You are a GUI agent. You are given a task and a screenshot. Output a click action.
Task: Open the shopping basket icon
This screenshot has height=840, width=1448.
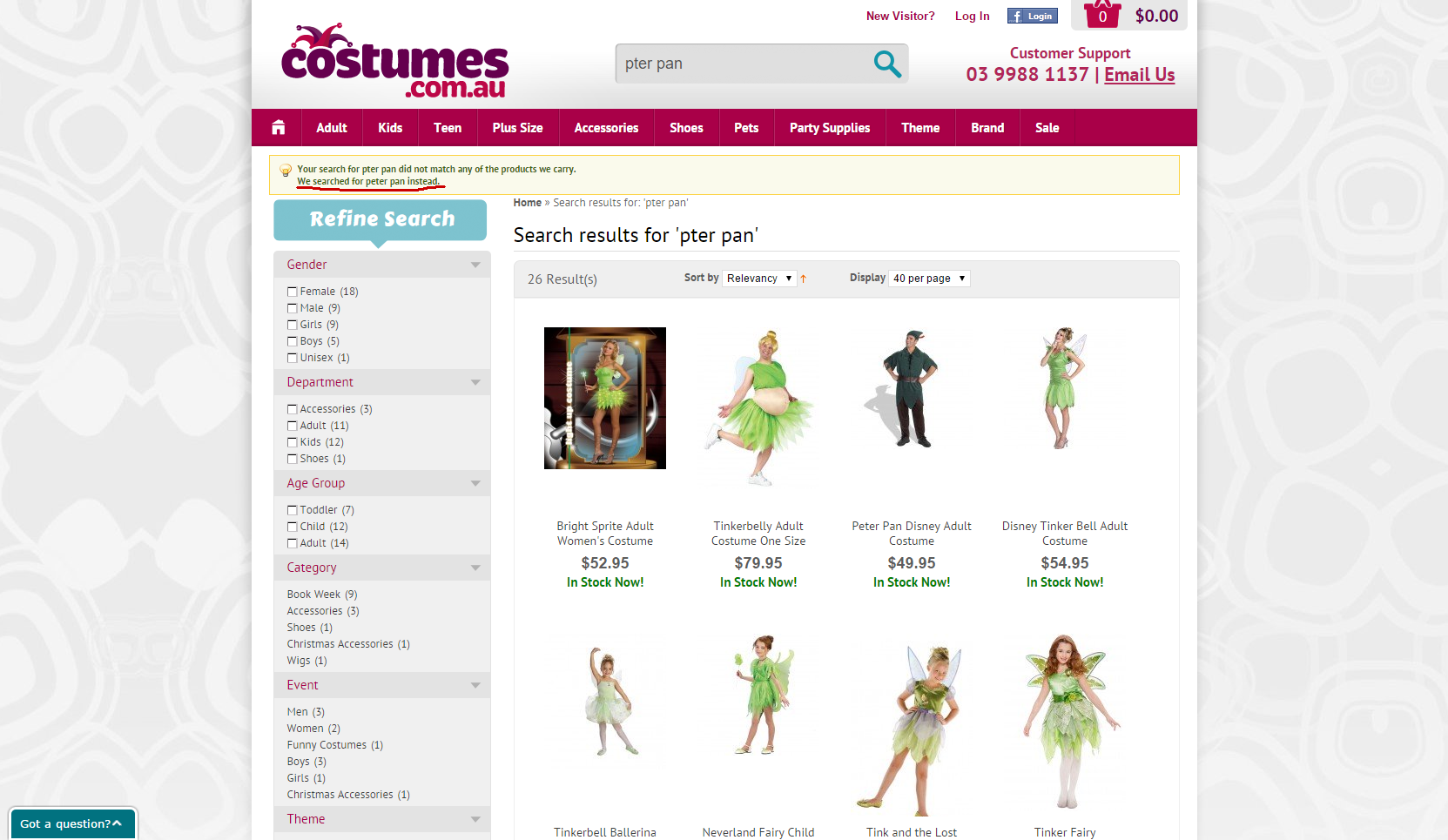coord(1101,14)
